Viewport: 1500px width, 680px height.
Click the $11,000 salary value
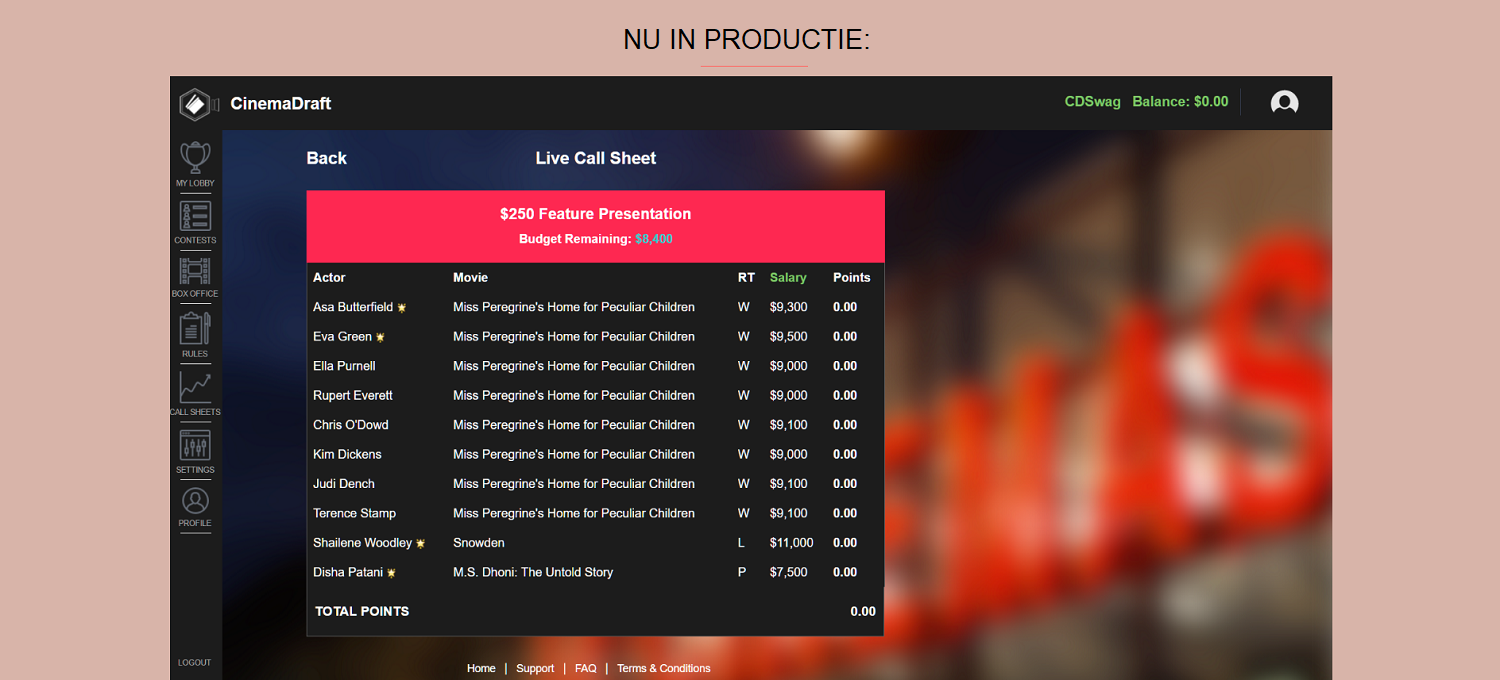pos(792,543)
